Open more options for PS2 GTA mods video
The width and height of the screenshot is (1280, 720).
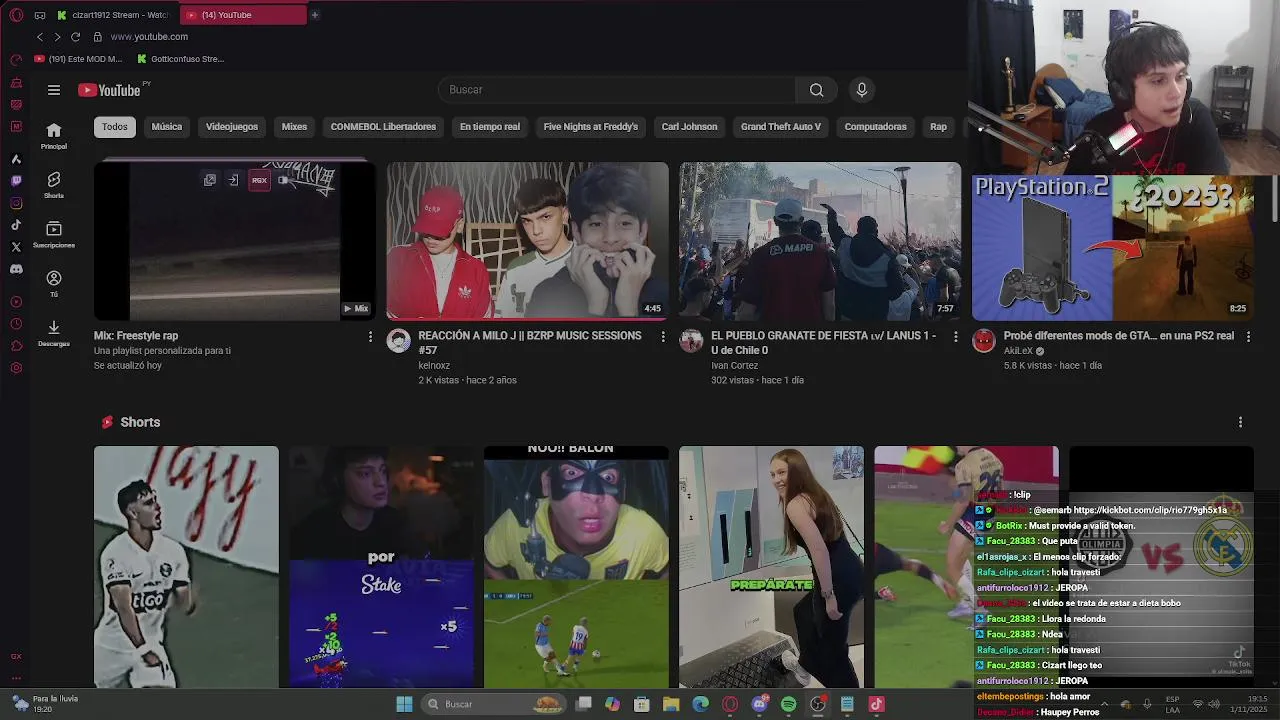[x=1247, y=337]
